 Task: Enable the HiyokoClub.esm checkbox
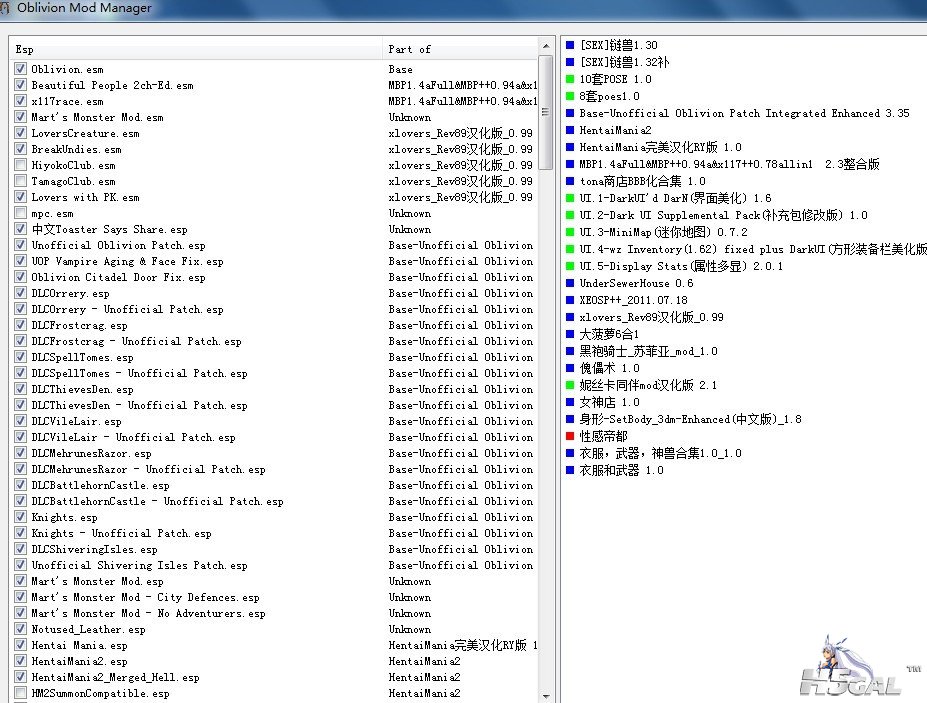pyautogui.click(x=21, y=165)
